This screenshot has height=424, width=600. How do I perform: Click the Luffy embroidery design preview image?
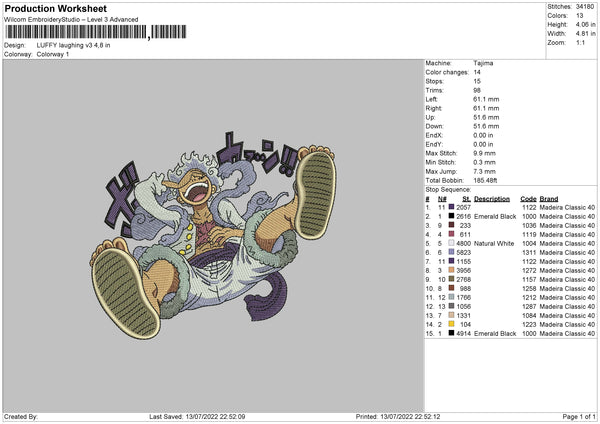coord(214,235)
